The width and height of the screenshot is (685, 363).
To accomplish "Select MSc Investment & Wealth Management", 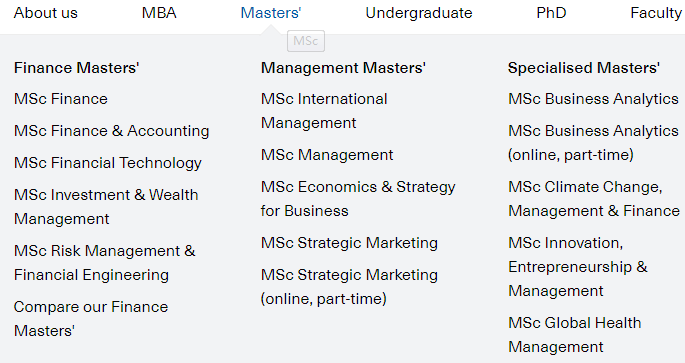I will 106,207.
